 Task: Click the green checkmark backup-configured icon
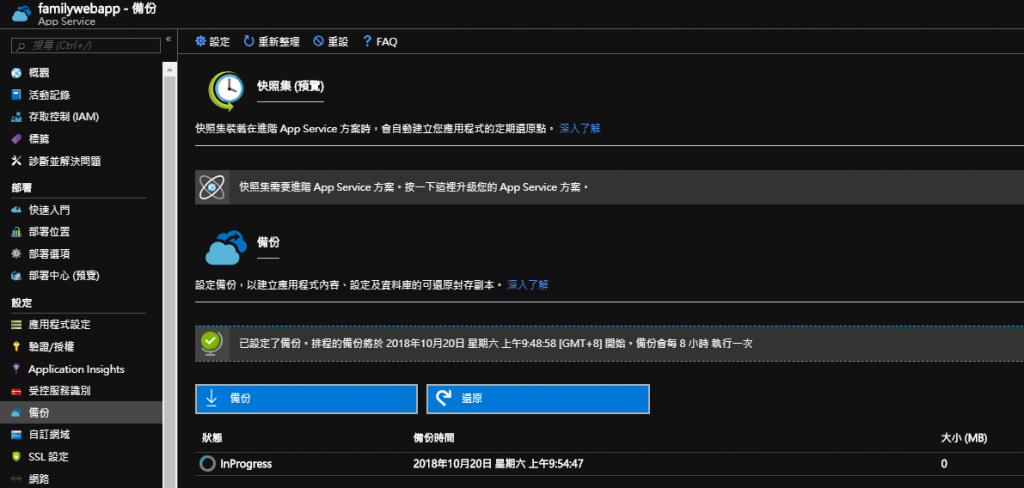tap(212, 342)
